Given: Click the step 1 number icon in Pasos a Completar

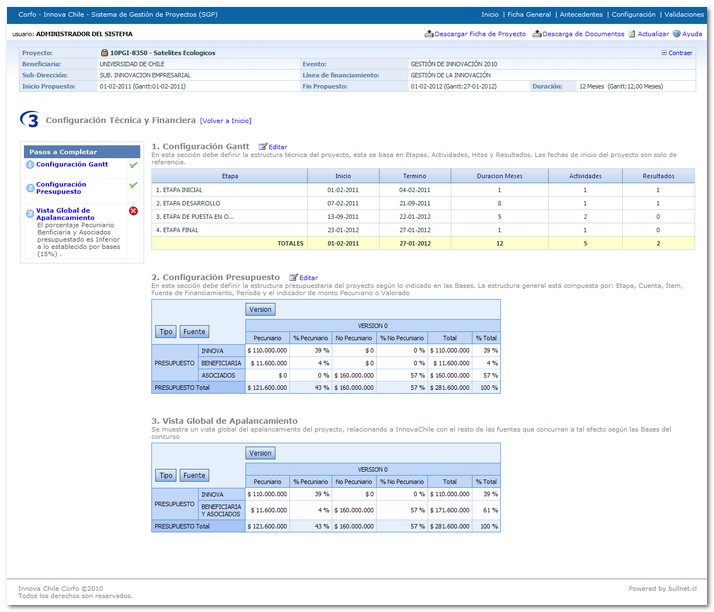Looking at the screenshot, I should (30, 164).
